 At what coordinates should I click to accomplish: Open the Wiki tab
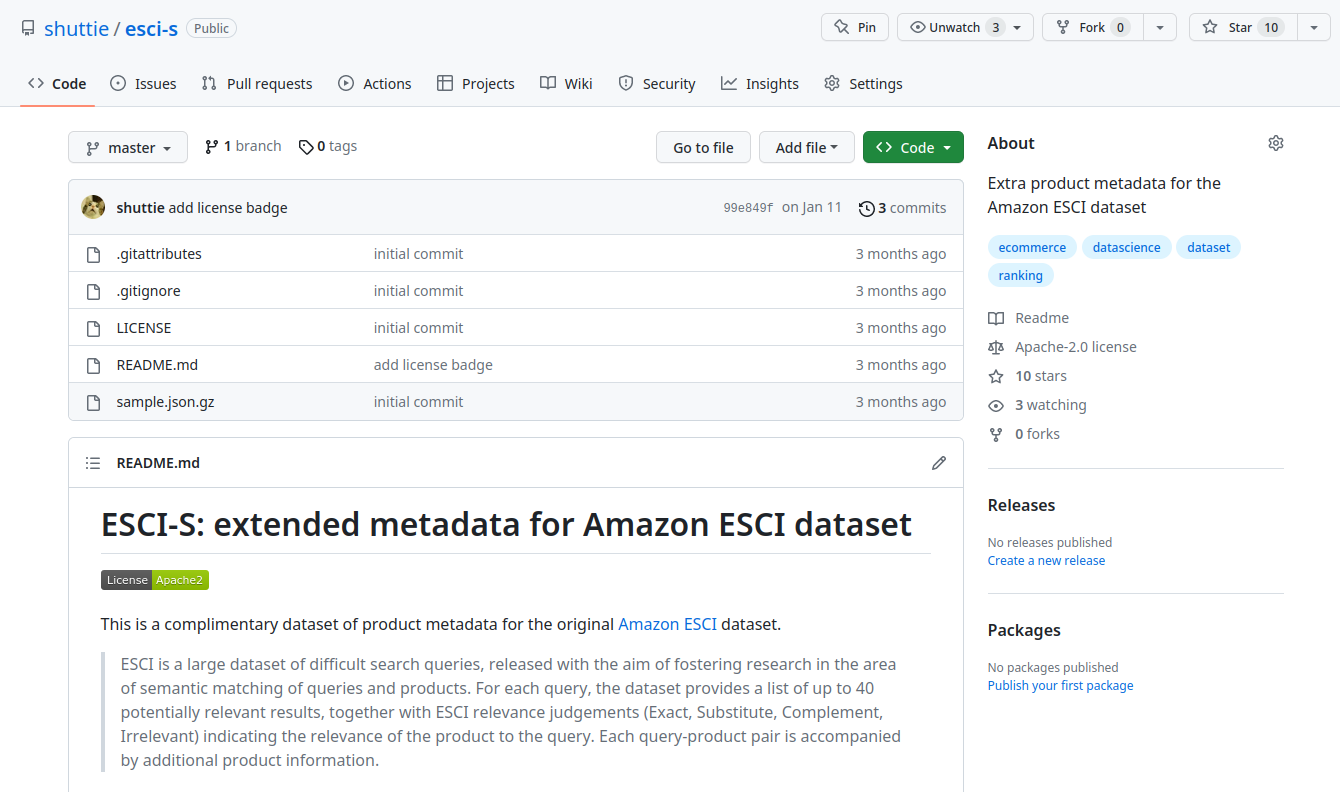pos(566,83)
